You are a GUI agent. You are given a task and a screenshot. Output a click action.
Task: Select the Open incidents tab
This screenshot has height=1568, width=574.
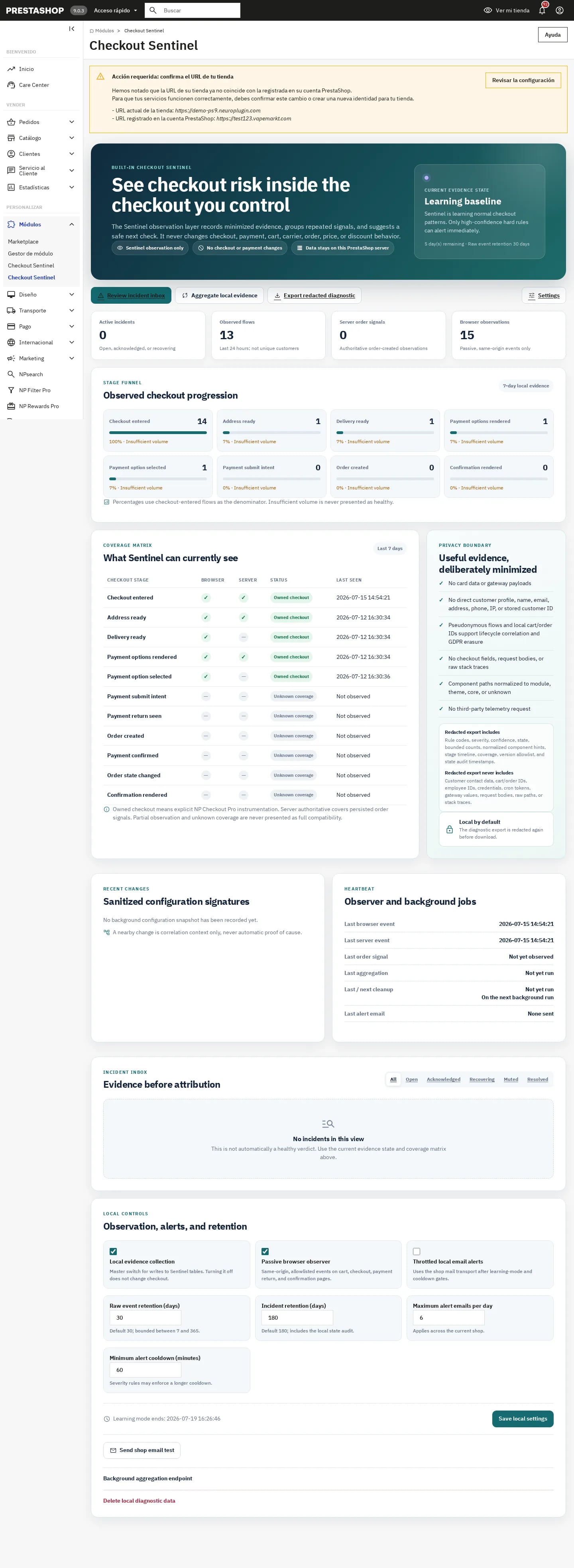coord(411,1079)
